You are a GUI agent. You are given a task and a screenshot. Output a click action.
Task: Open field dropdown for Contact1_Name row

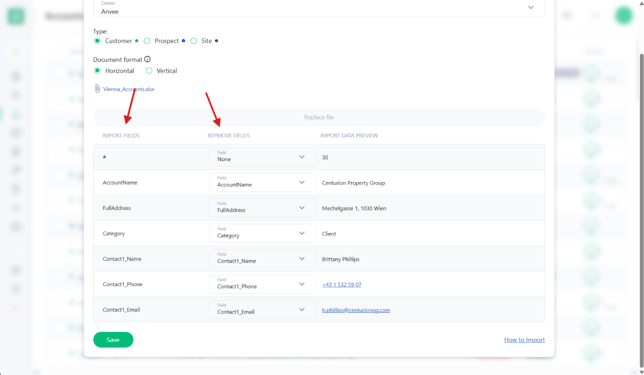(262, 259)
